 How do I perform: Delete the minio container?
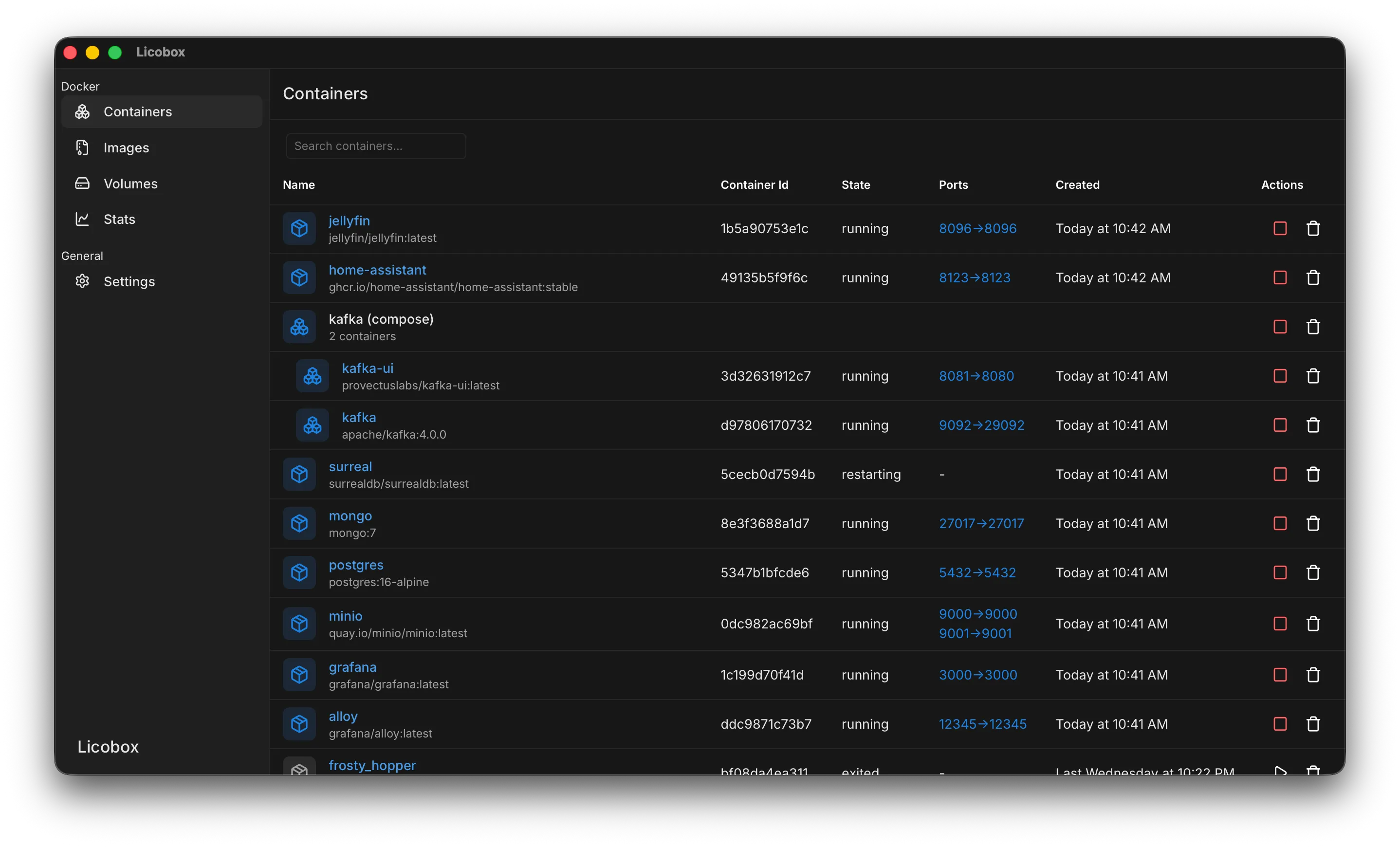point(1312,624)
